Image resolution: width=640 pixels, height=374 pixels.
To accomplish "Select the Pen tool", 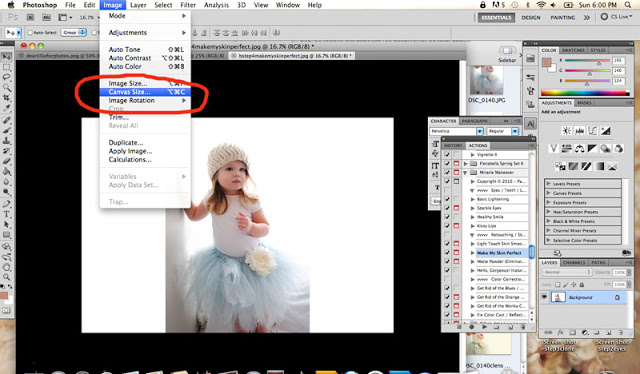I will [x=7, y=203].
